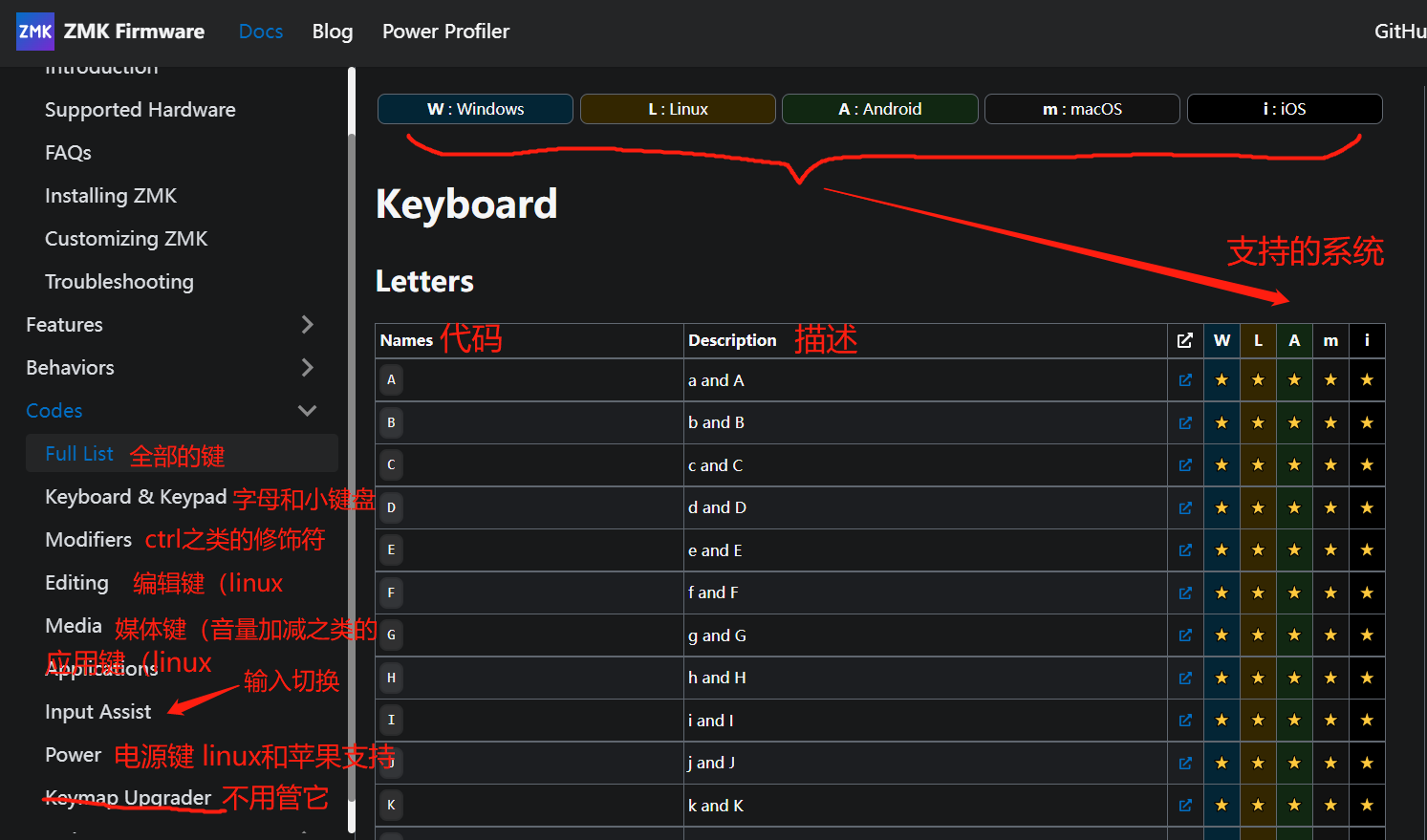Click iOS star for 'e and E'
This screenshot has width=1427, height=840.
click(x=1367, y=550)
